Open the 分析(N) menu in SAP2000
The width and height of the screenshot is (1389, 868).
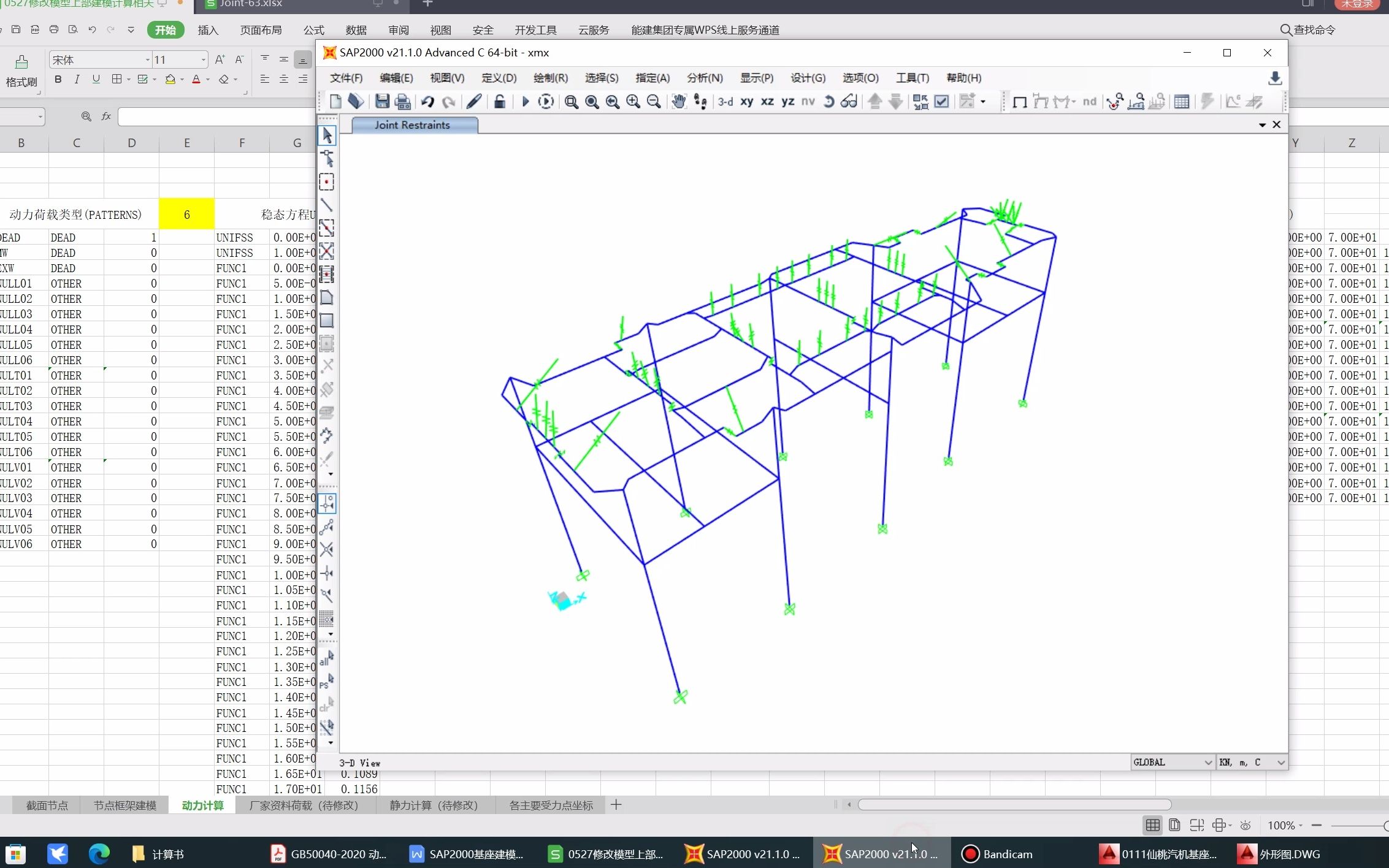pyautogui.click(x=704, y=78)
